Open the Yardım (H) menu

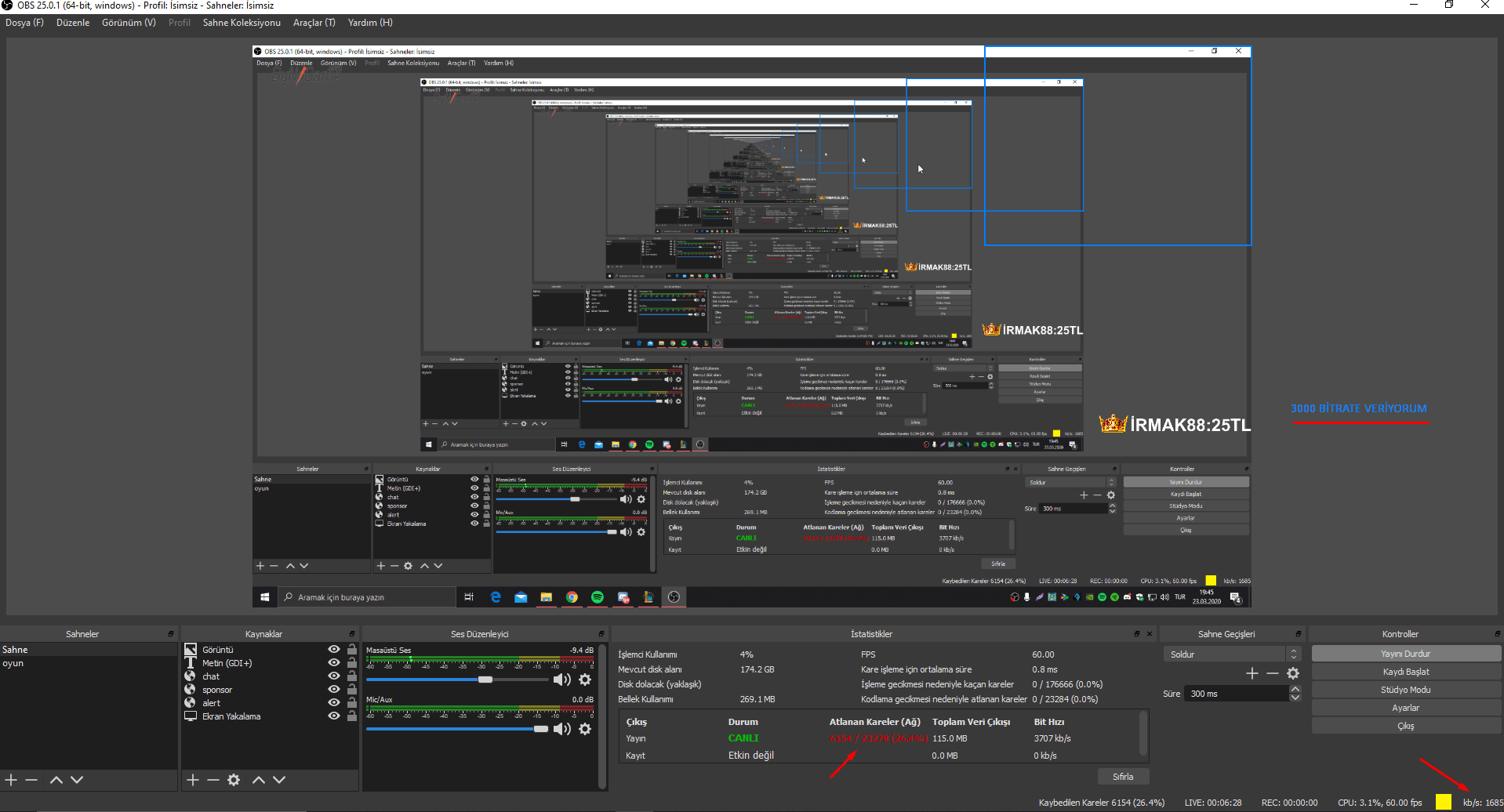[x=370, y=23]
